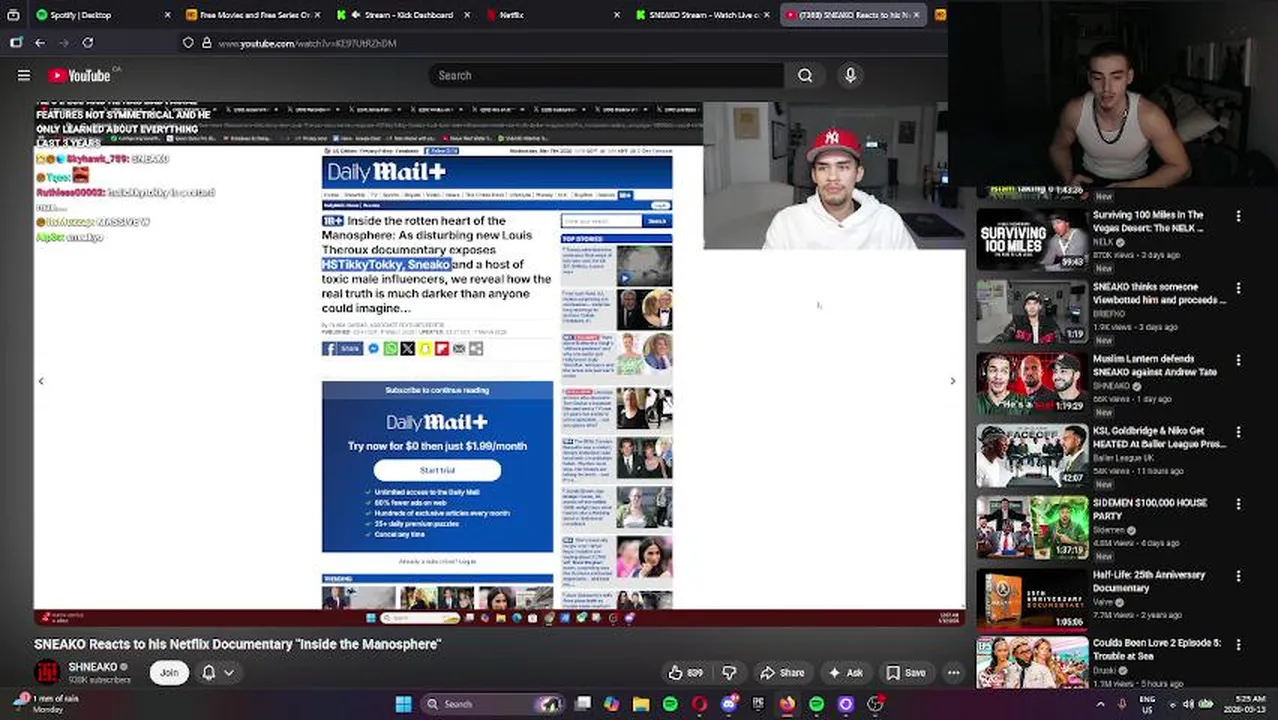
Task: Open File Explorer from the taskbar
Action: pyautogui.click(x=641, y=704)
